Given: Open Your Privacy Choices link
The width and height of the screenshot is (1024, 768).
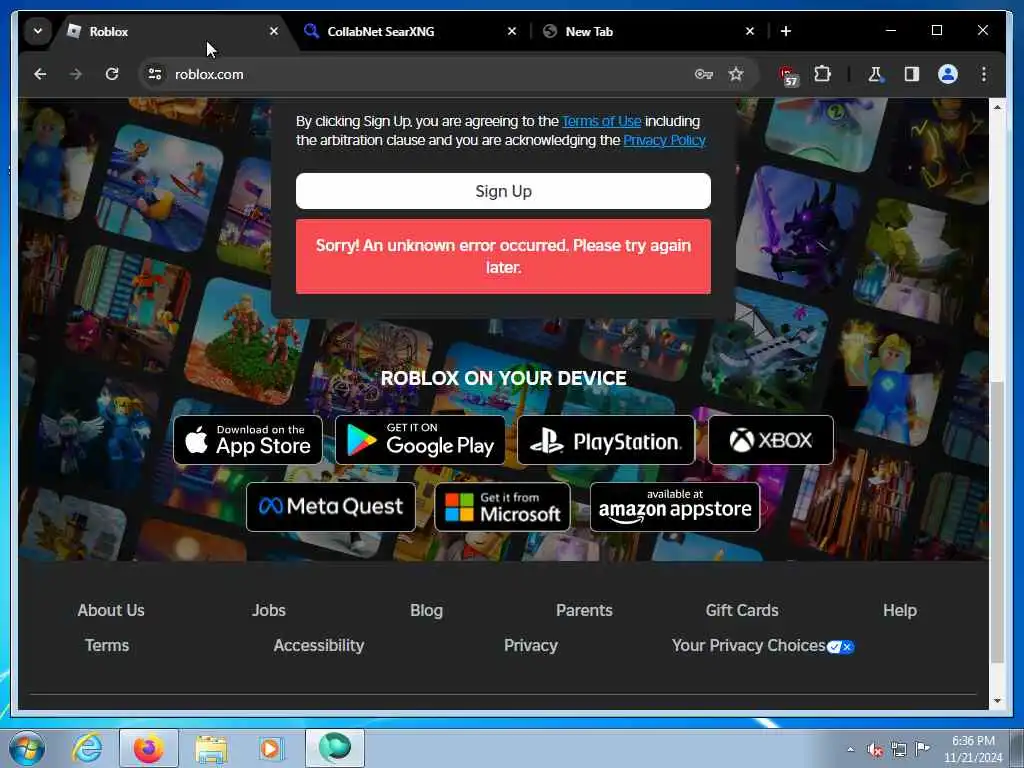Looking at the screenshot, I should pos(763,646).
